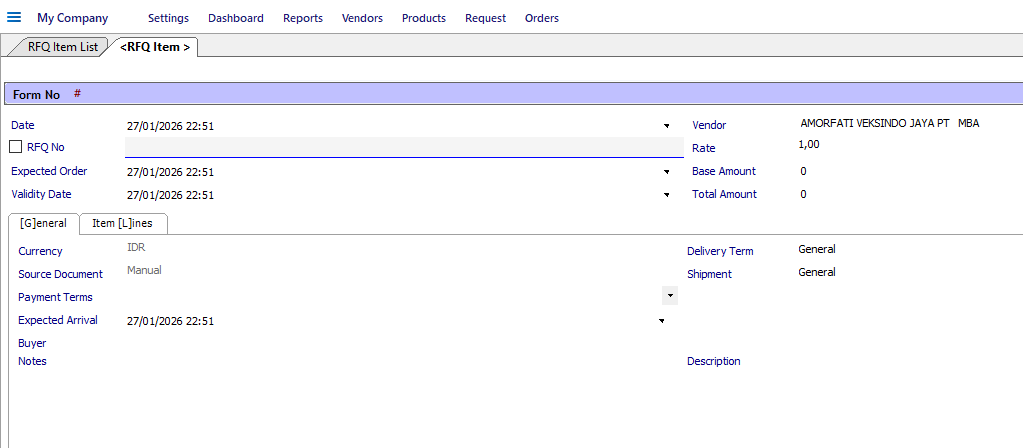Open the Reports menu
The image size is (1023, 448).
303,18
